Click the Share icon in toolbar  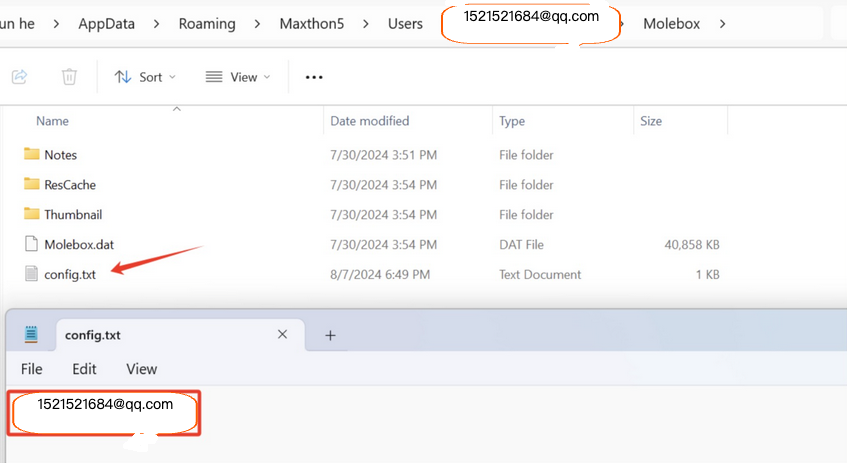point(19,77)
